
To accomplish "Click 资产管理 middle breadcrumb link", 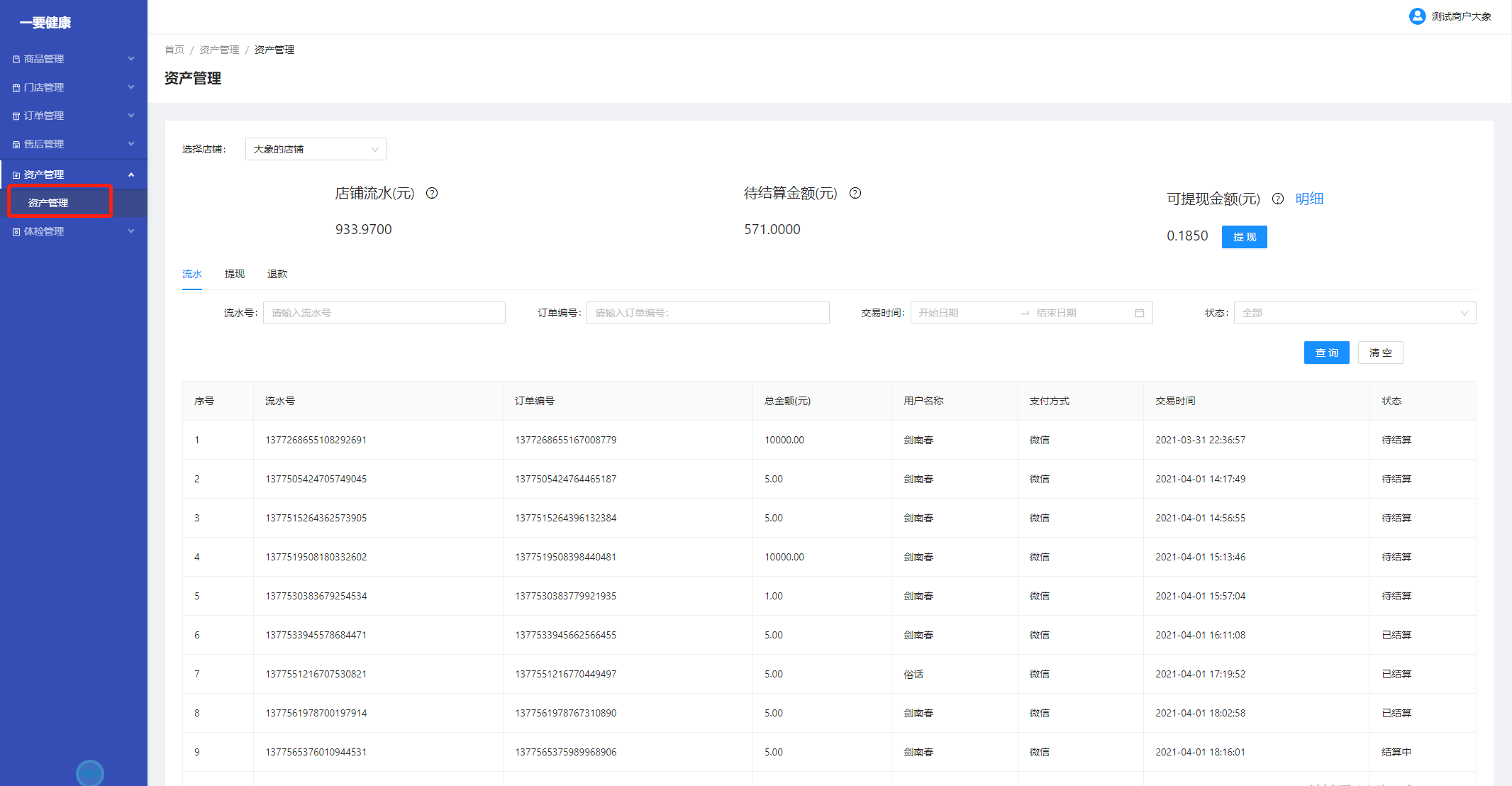I will (219, 50).
